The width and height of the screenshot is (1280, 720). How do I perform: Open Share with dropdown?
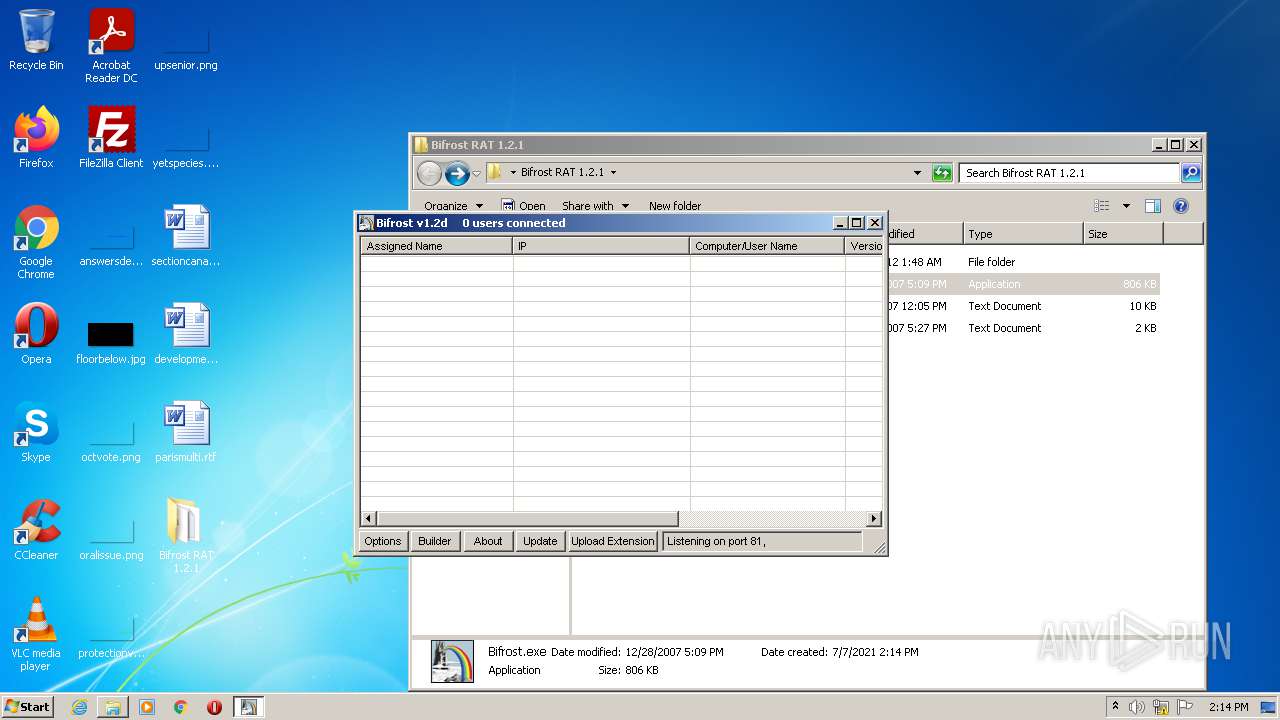[596, 206]
